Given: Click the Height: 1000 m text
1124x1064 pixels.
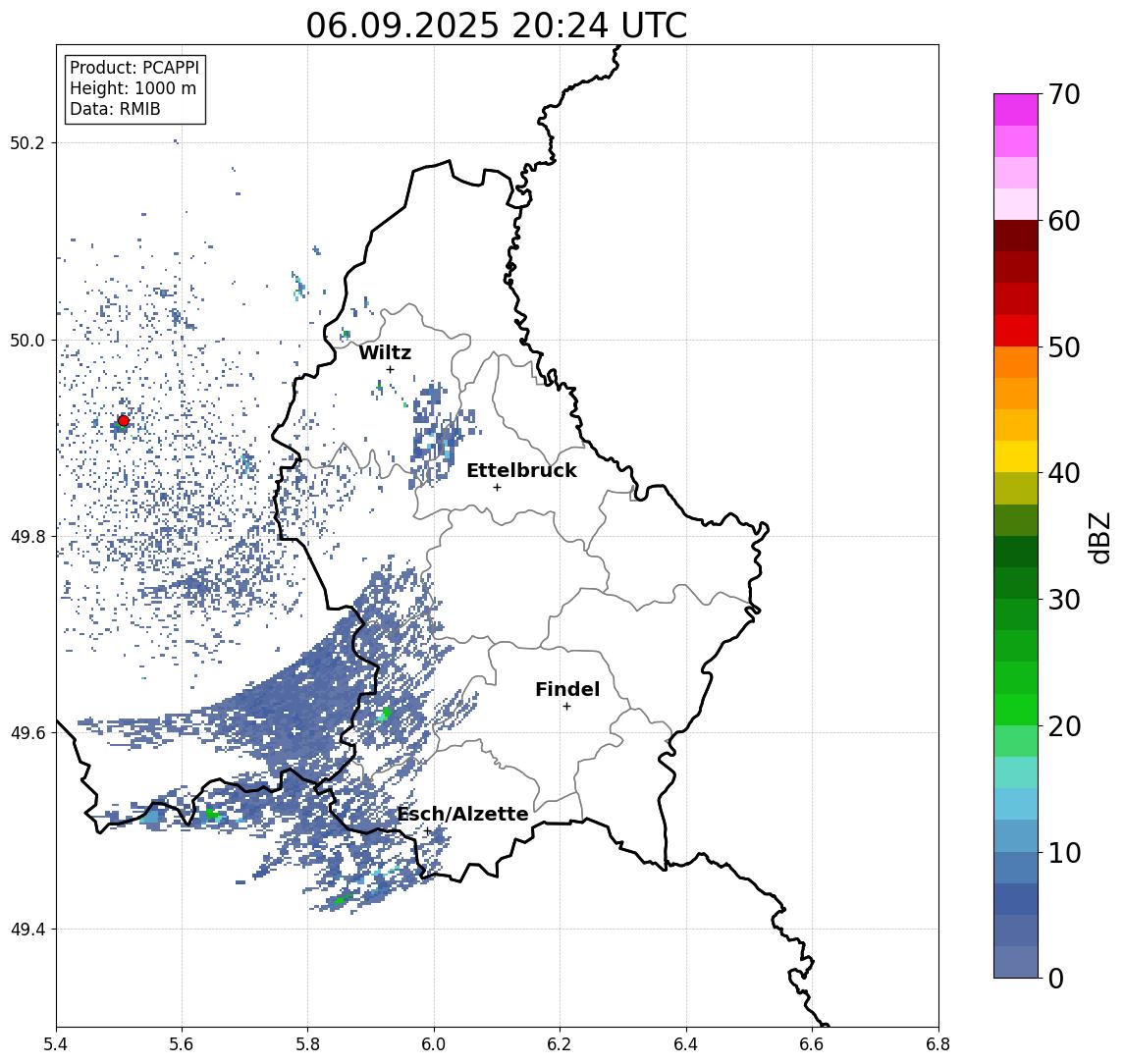Looking at the screenshot, I should tap(133, 88).
